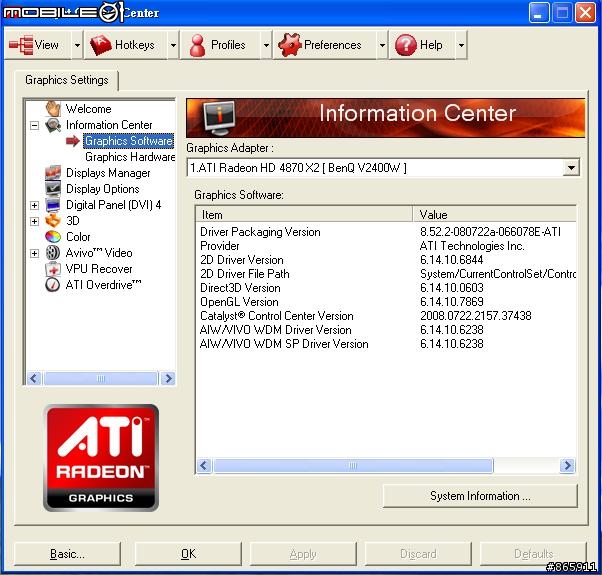Open Displays Manager page
This screenshot has width=602, height=575.
click(108, 173)
